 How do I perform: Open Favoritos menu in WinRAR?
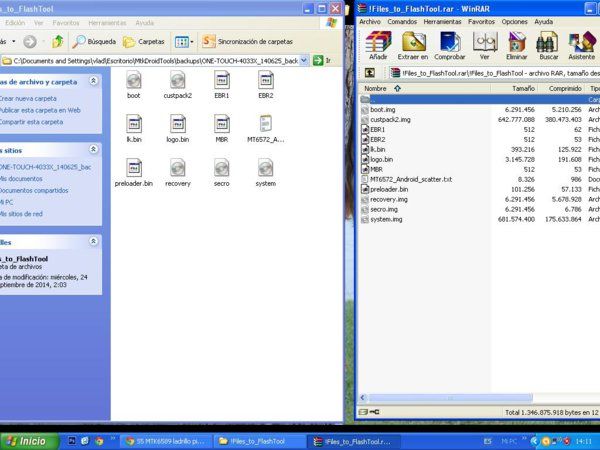481,22
